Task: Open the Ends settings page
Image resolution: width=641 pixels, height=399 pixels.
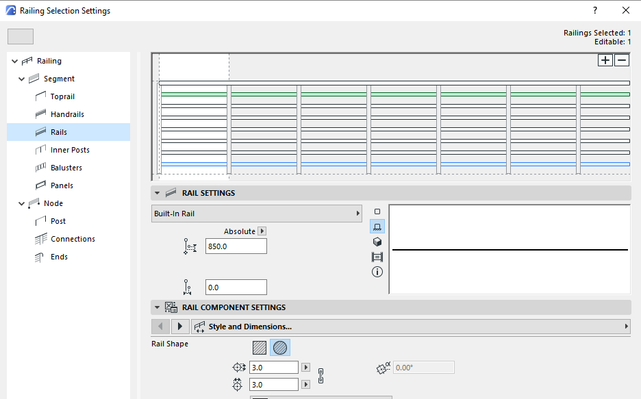Action: point(59,257)
